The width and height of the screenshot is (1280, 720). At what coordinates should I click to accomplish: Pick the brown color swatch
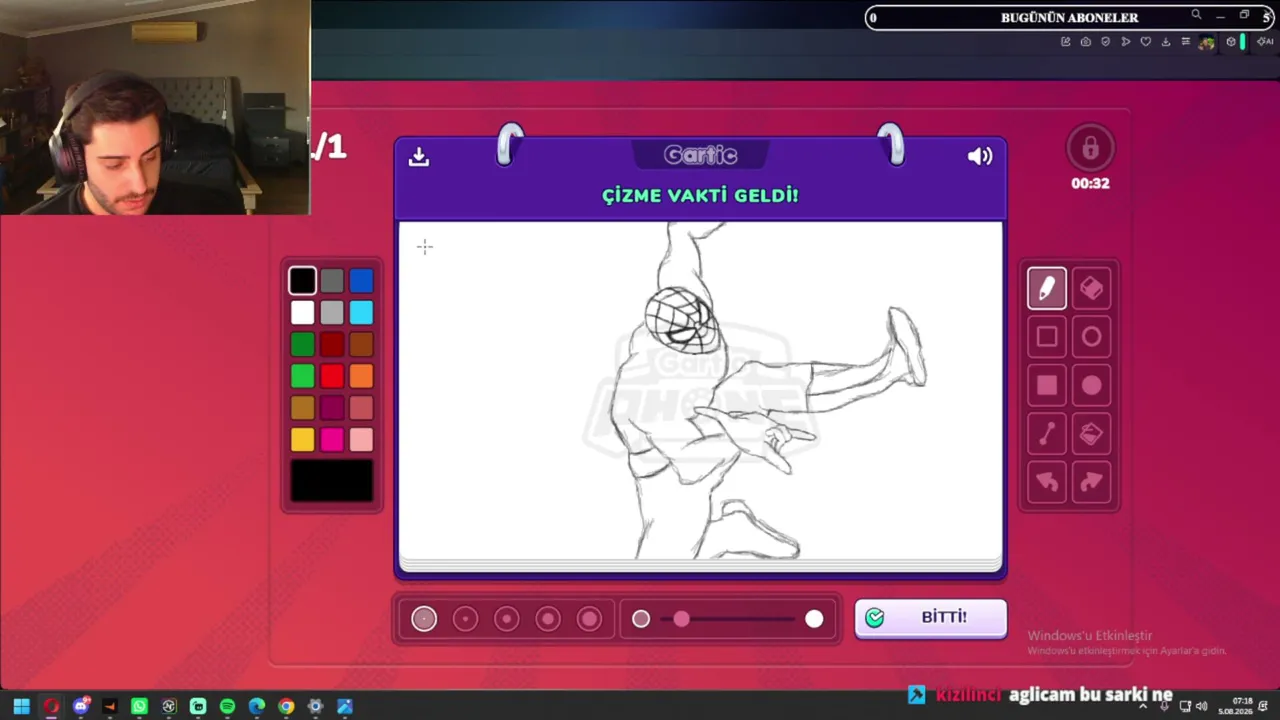point(361,345)
